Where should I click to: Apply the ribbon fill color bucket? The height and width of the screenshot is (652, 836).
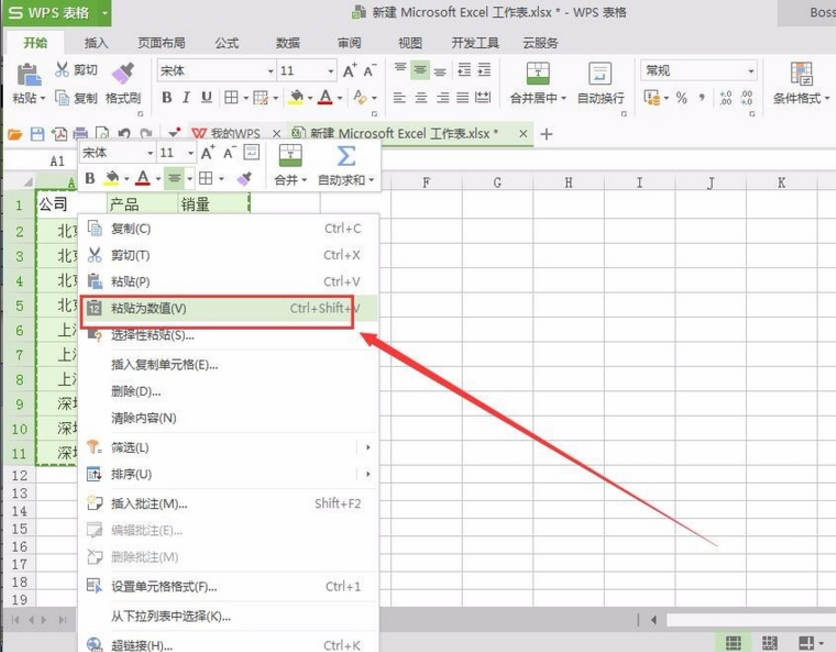click(296, 98)
